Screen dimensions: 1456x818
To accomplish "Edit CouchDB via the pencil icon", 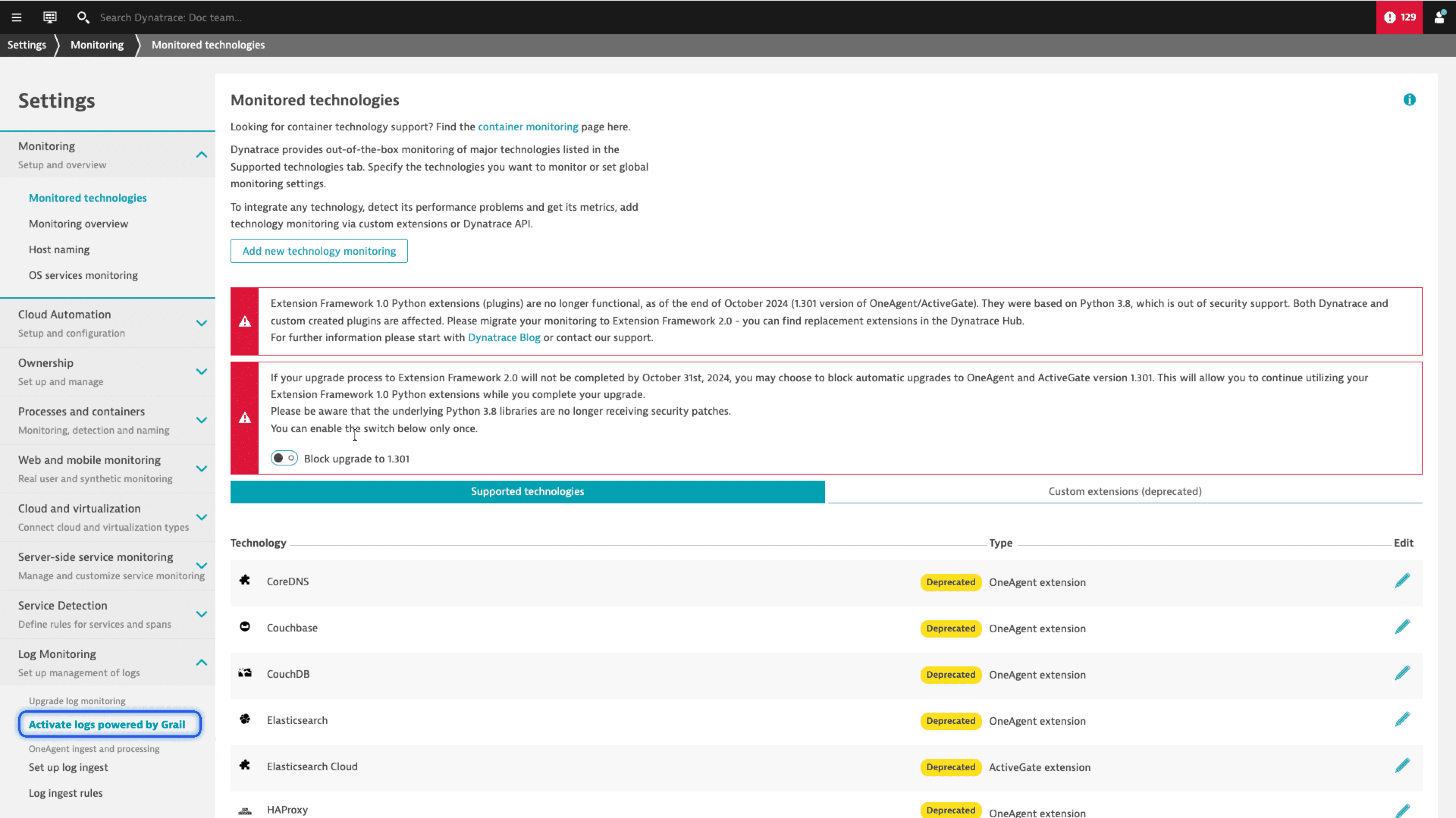I will tap(1402, 673).
